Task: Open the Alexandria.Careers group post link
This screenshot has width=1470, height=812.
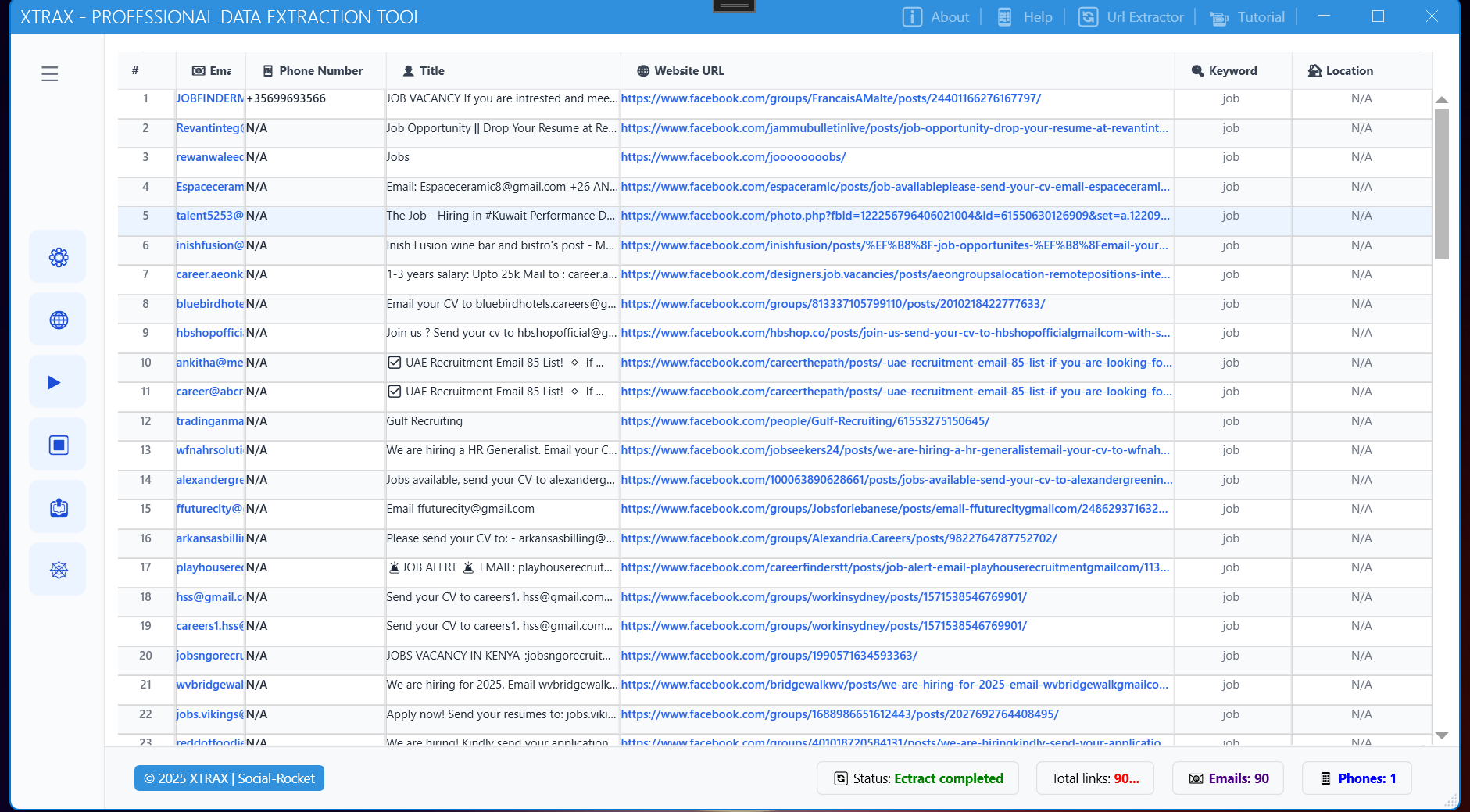Action: click(839, 538)
